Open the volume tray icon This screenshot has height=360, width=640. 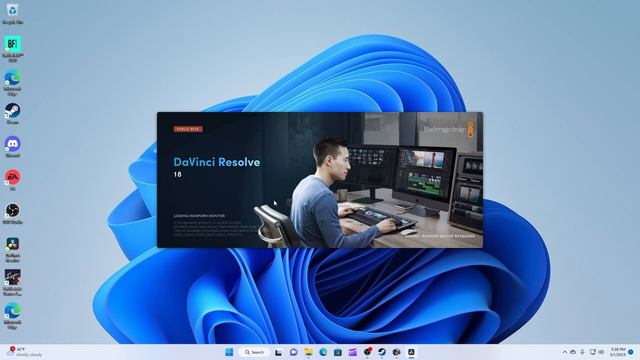[601, 352]
